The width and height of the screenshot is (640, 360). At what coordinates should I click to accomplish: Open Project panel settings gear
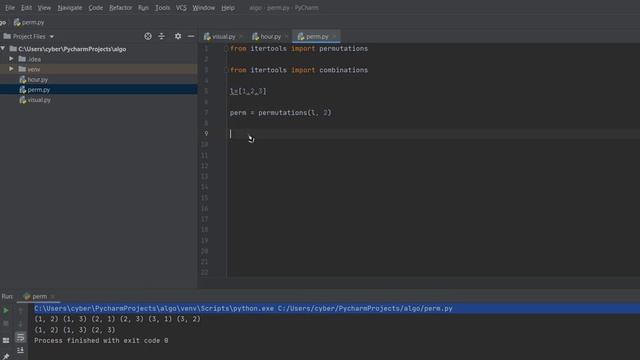tap(178, 36)
